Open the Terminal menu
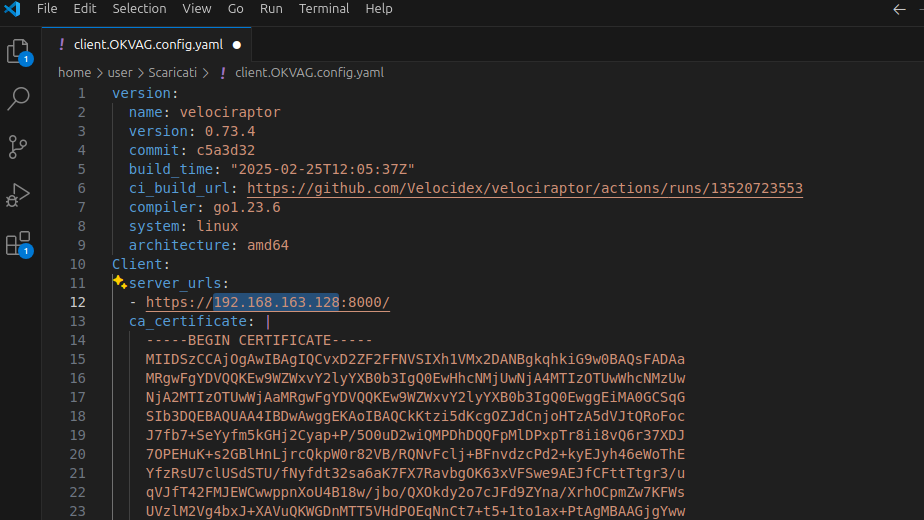 (324, 9)
